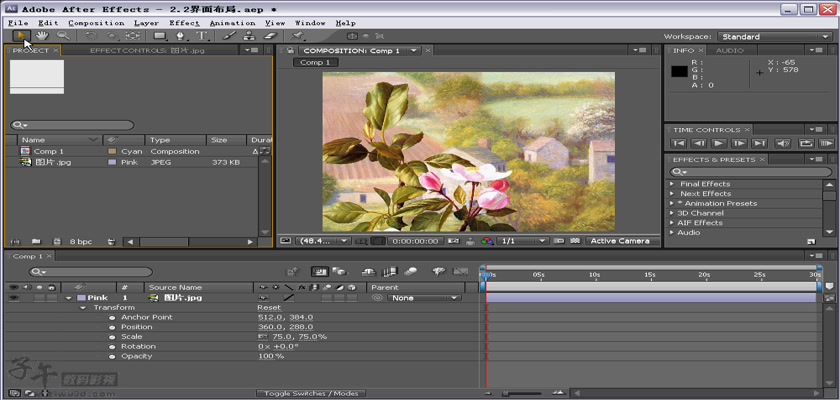The width and height of the screenshot is (840, 400).
Task: Select the Brush tool
Action: pos(229,36)
